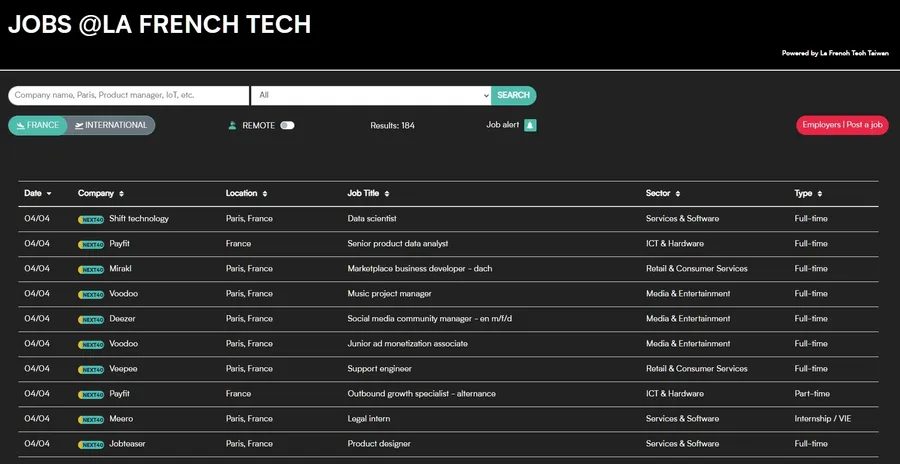Select the INTERNATIONAL filter
This screenshot has width=900, height=464.
click(111, 125)
